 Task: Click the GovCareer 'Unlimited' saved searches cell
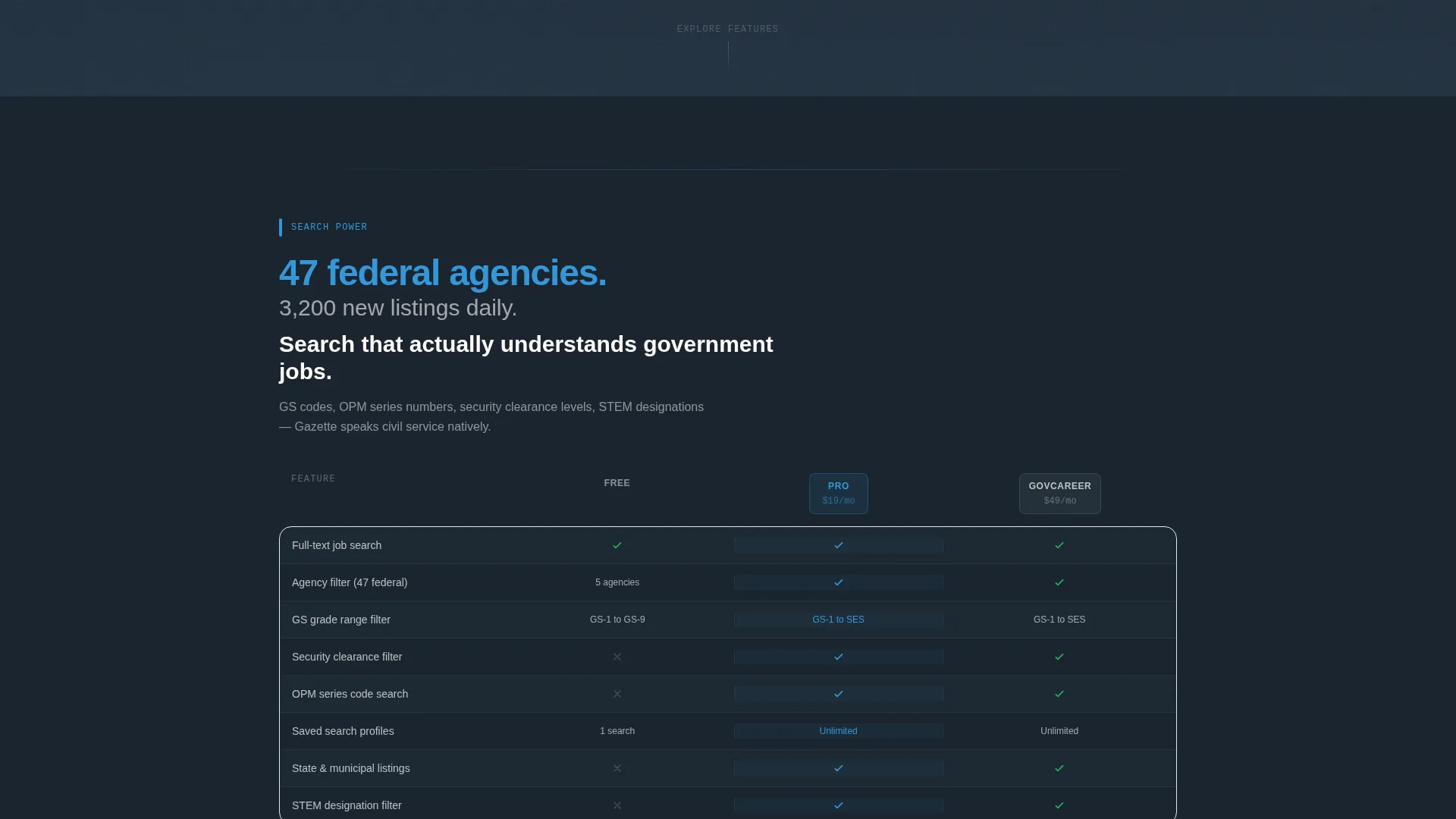[x=1059, y=731]
